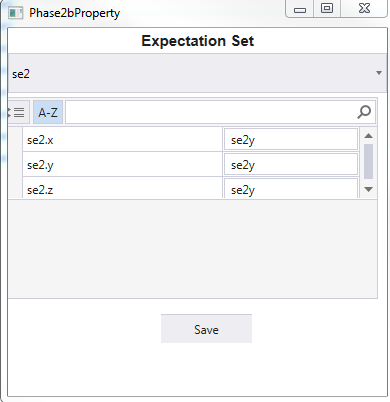Click the magnifier search icon
Screen dimensions: 390x402
pyautogui.click(x=364, y=112)
